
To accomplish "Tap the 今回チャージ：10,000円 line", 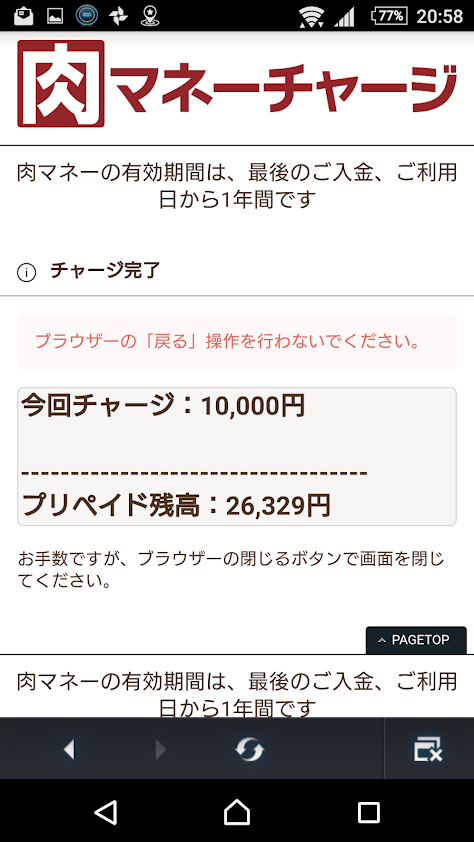I will 163,406.
